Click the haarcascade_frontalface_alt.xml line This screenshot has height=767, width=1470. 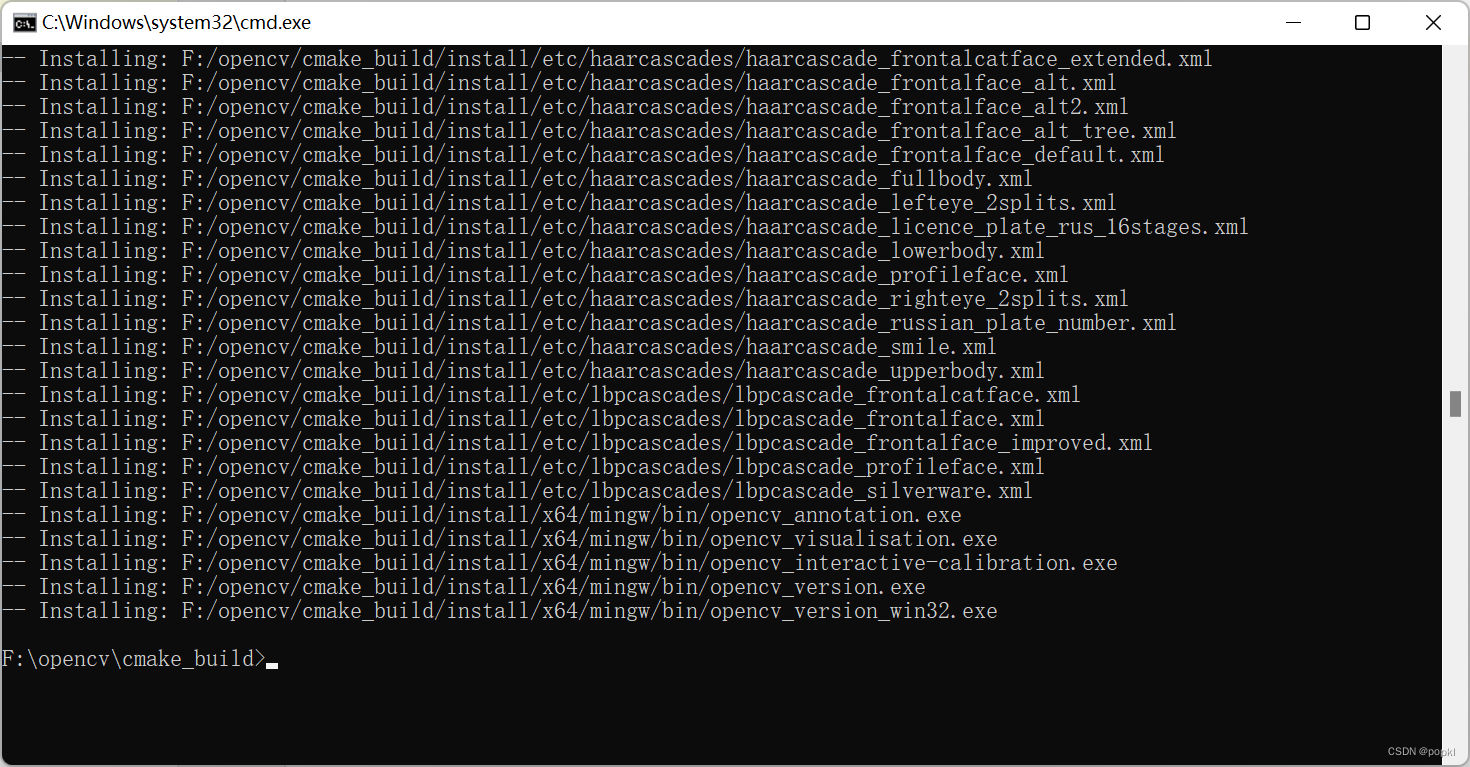point(559,83)
